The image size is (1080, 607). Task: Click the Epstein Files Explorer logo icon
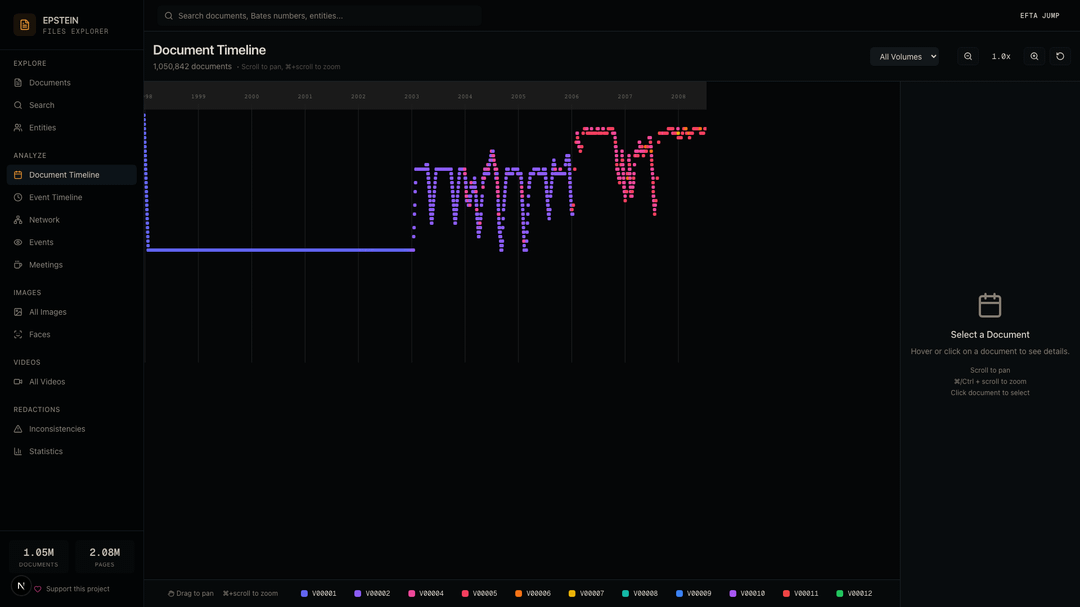click(25, 25)
